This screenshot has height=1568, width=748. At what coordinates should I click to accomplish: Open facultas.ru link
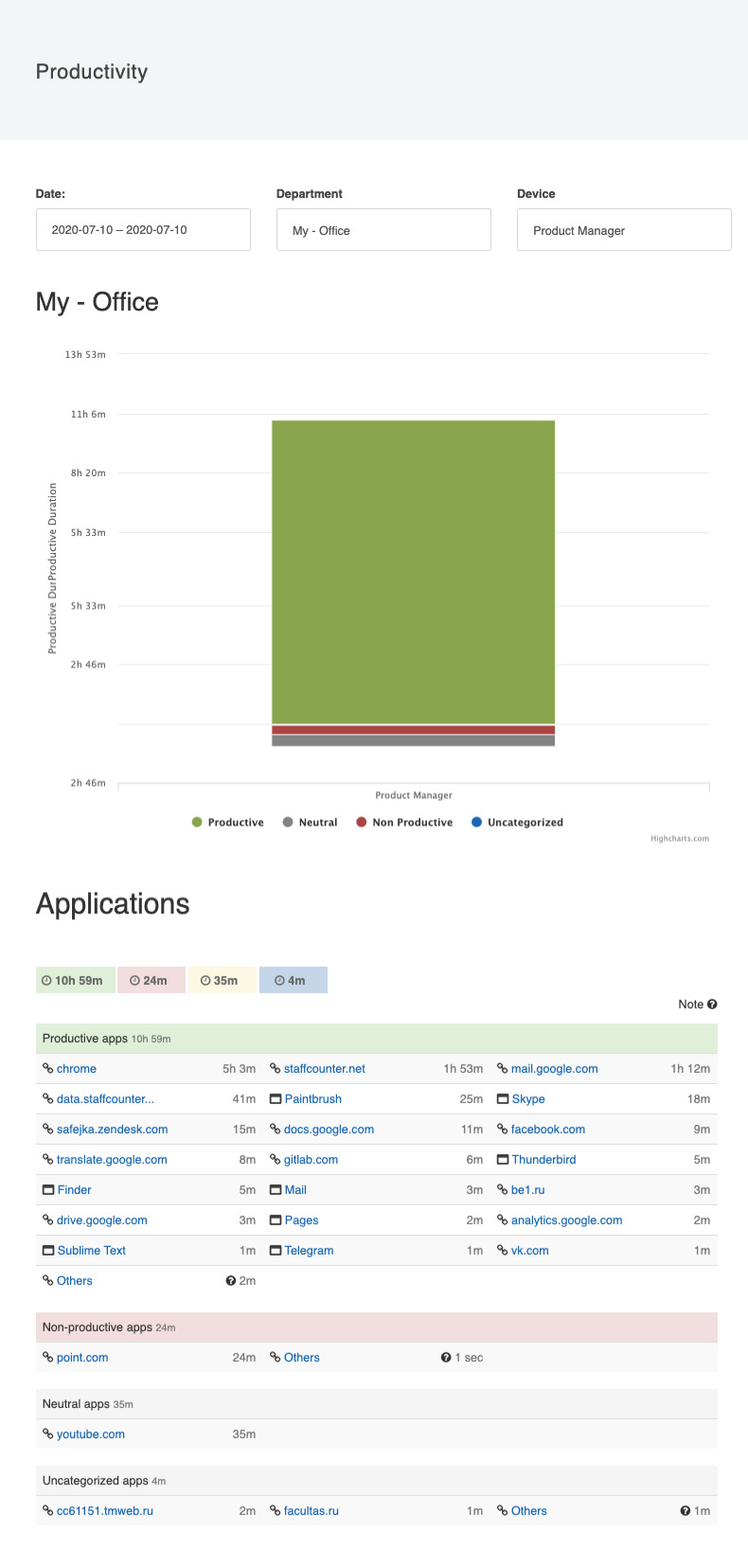pos(312,1511)
